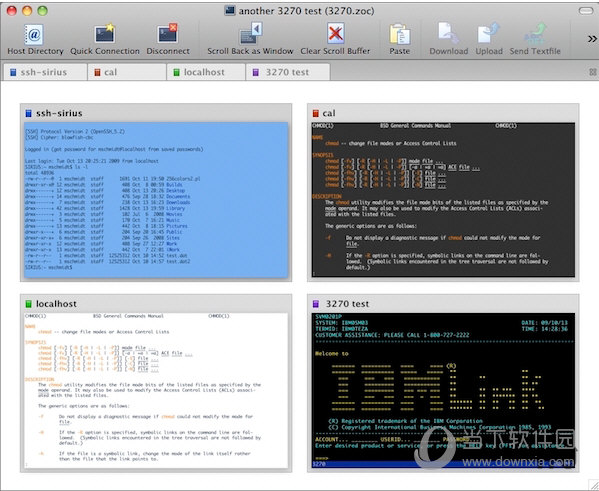Select the ssh-sirius session thumbnail
The width and height of the screenshot is (599, 491).
(x=156, y=193)
